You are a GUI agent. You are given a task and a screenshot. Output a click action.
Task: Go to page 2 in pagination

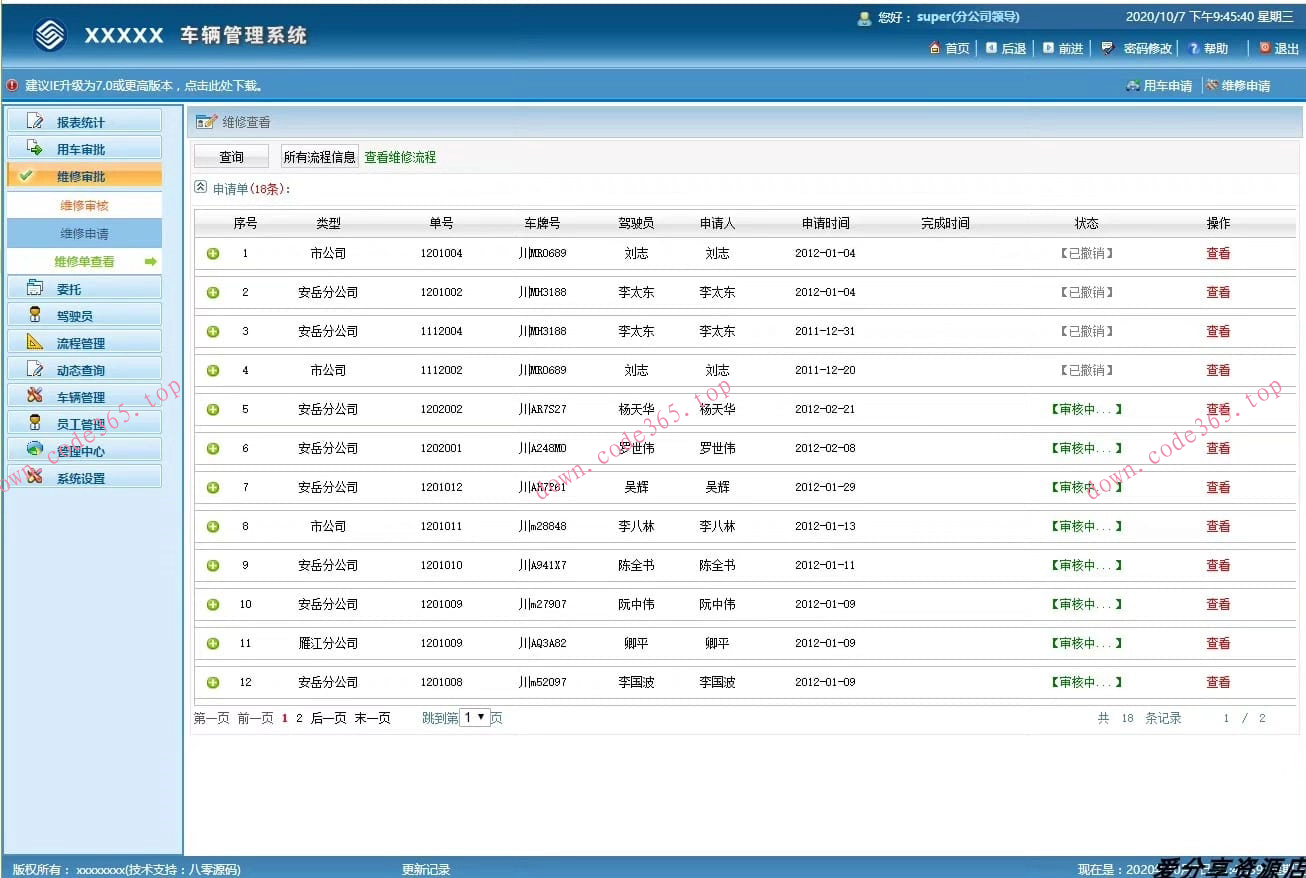tap(299, 719)
